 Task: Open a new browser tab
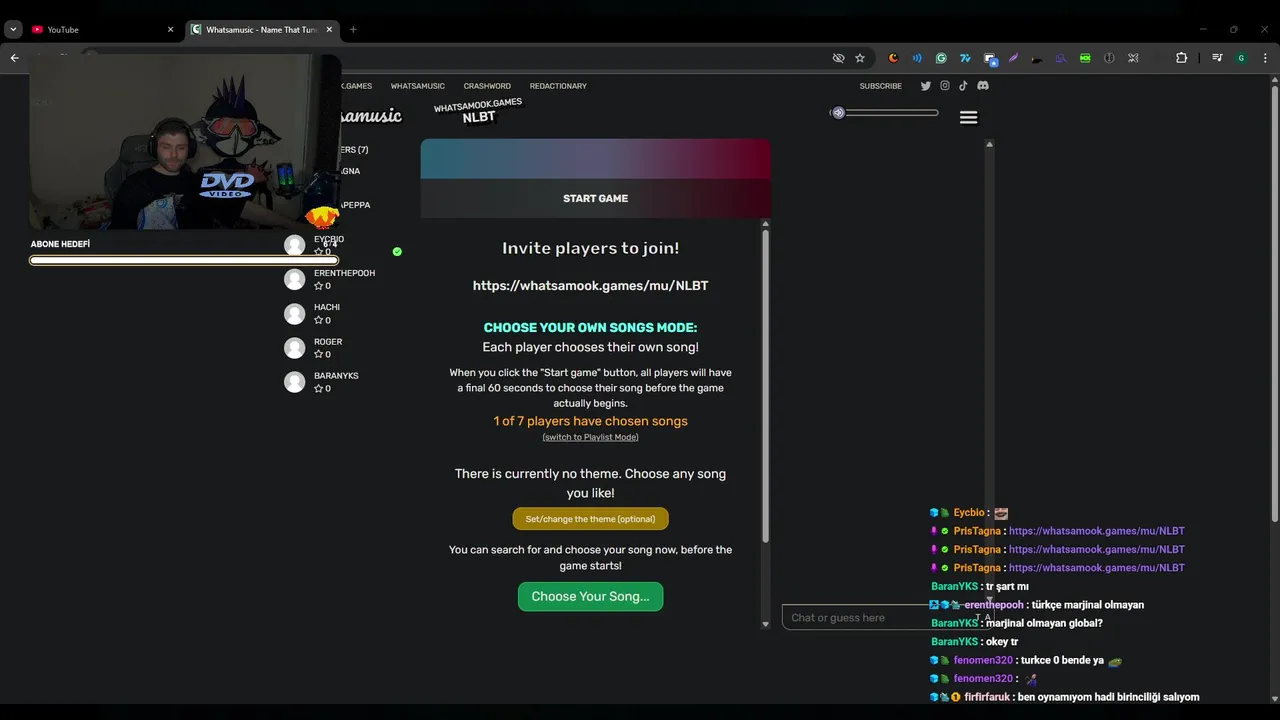[353, 30]
